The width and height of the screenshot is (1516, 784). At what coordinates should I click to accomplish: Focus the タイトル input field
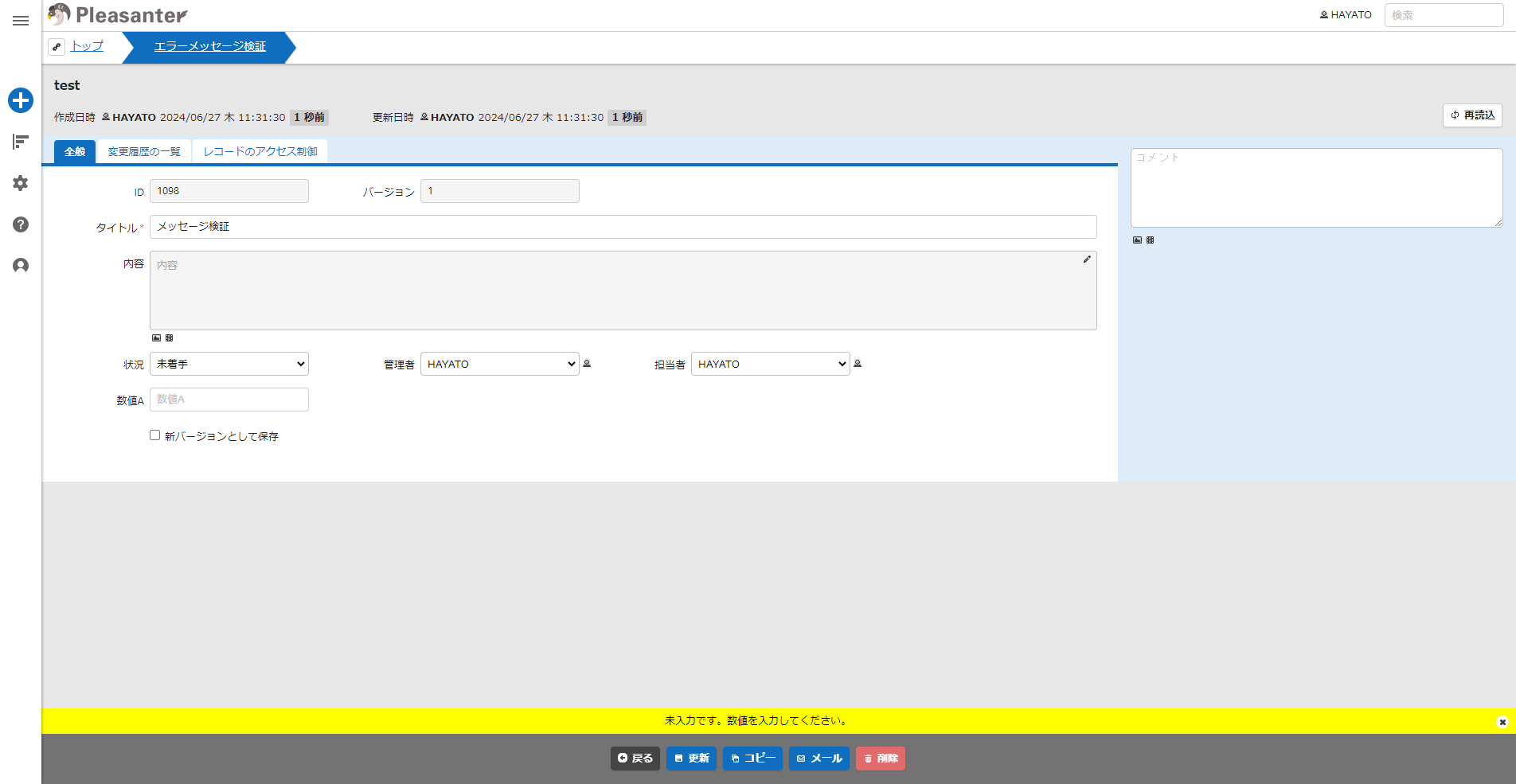point(623,227)
